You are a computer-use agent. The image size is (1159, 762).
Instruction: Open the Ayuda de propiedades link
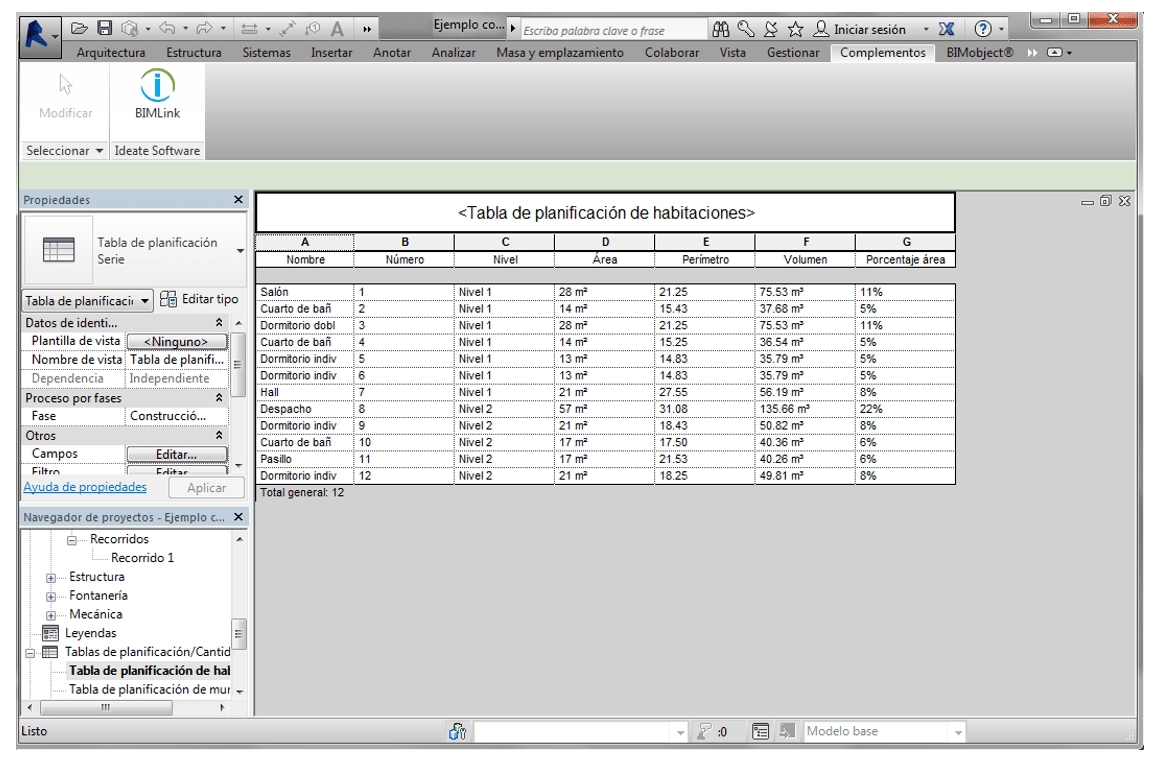(85, 487)
